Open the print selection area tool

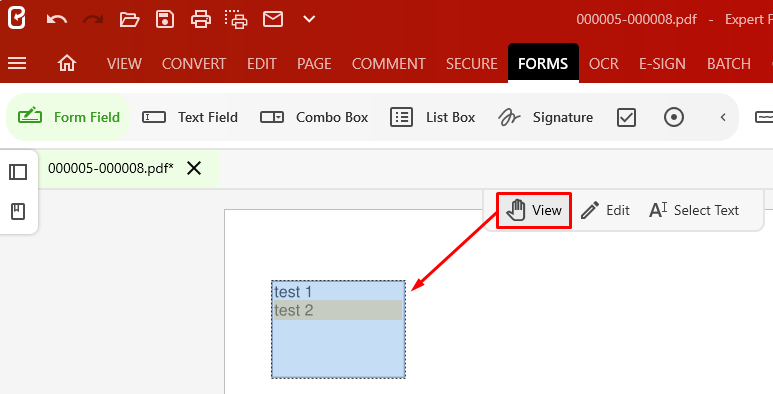pyautogui.click(x=236, y=19)
